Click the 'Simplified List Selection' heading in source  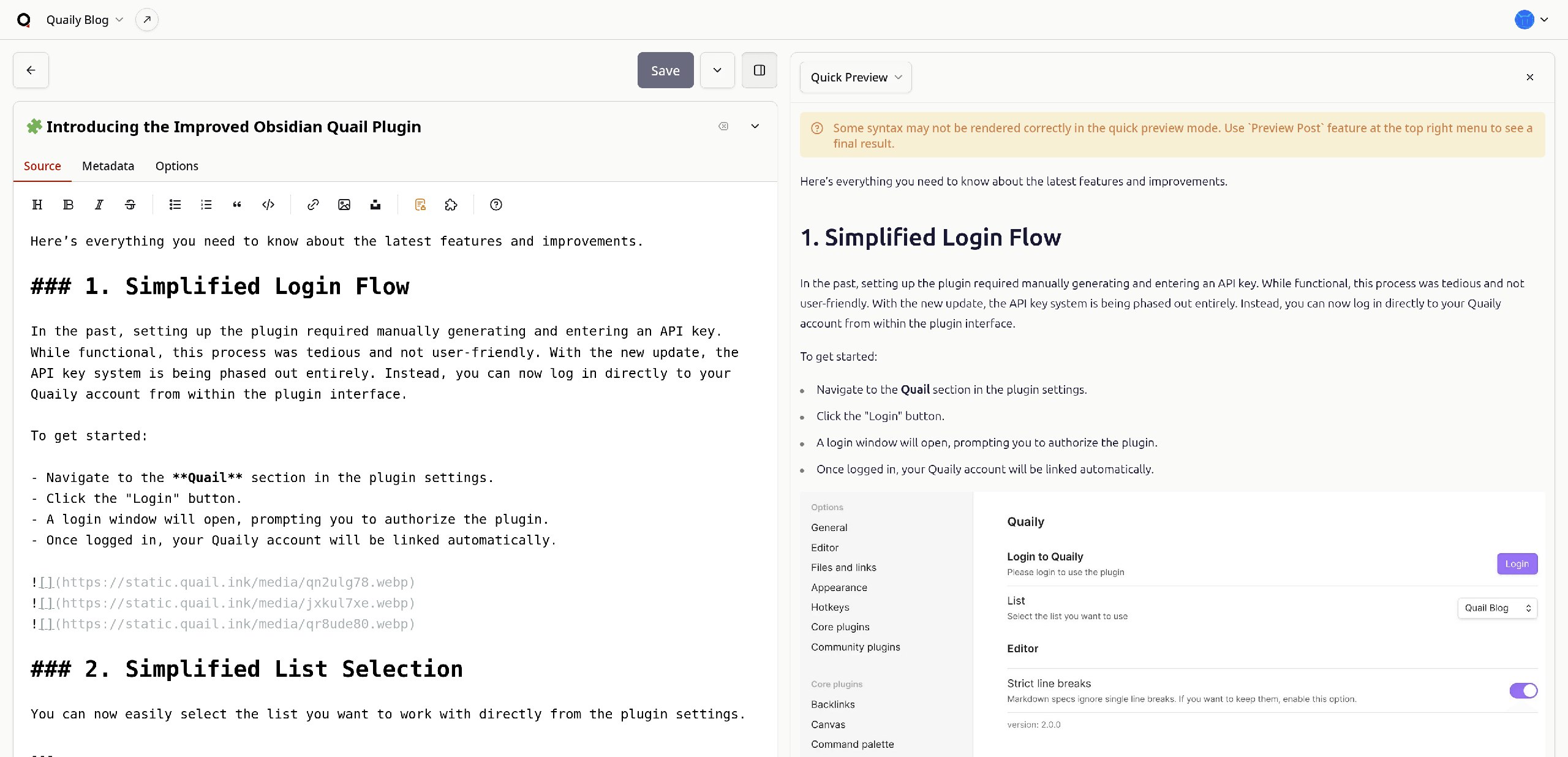pyautogui.click(x=247, y=669)
